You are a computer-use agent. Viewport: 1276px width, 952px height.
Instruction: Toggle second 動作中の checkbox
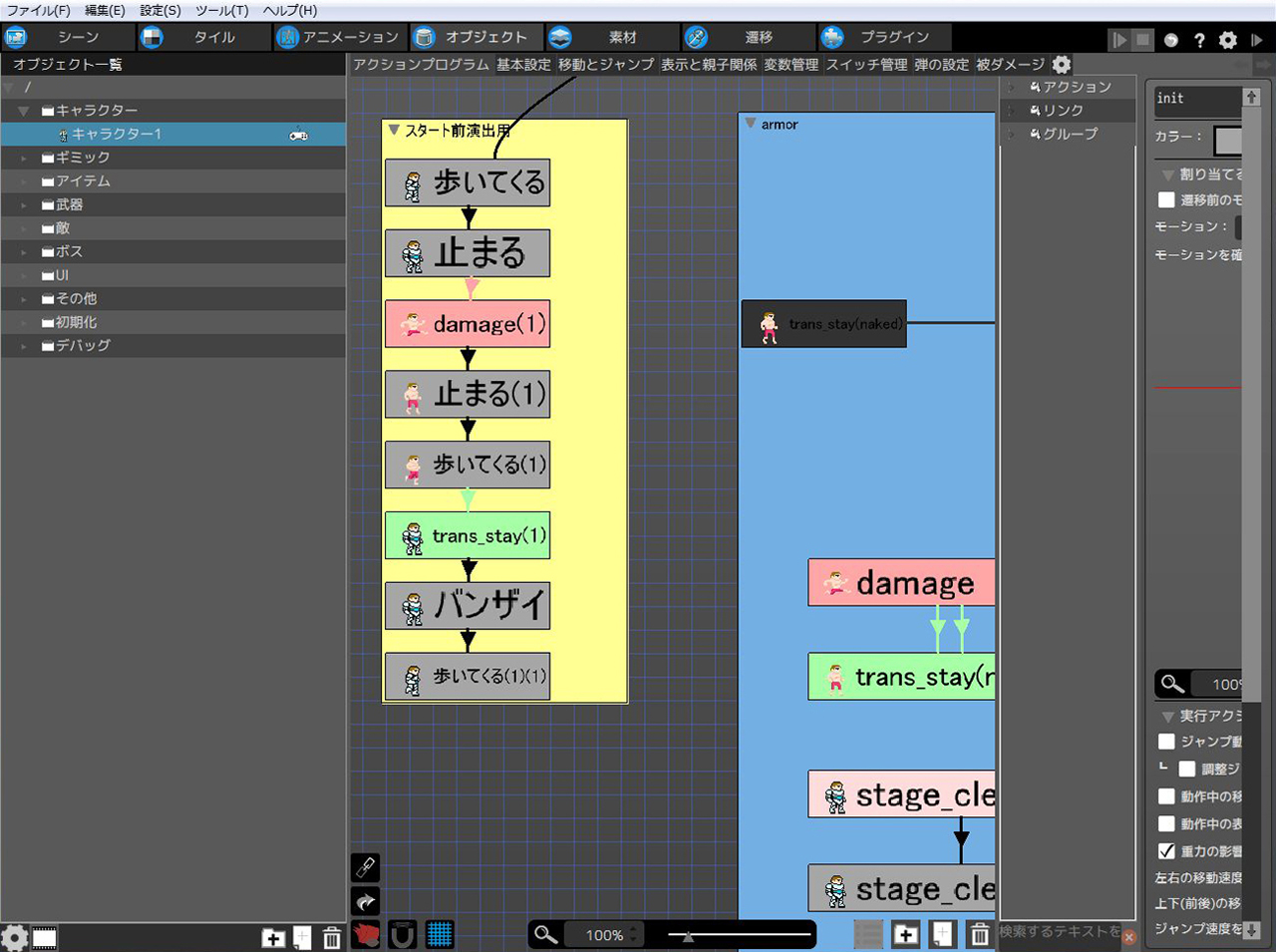[1166, 823]
